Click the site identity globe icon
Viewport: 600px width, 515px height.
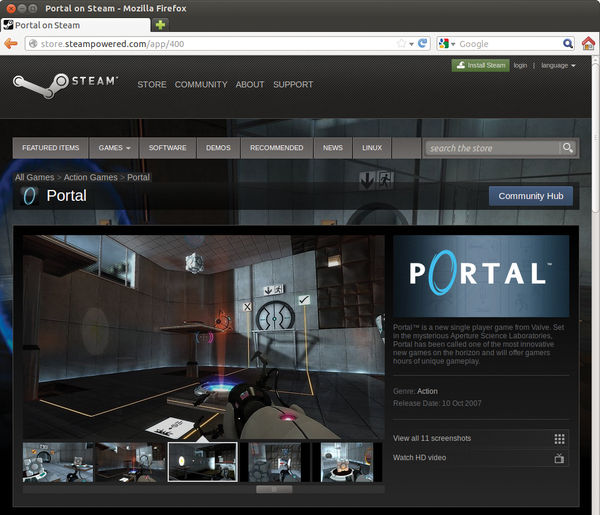(x=33, y=44)
